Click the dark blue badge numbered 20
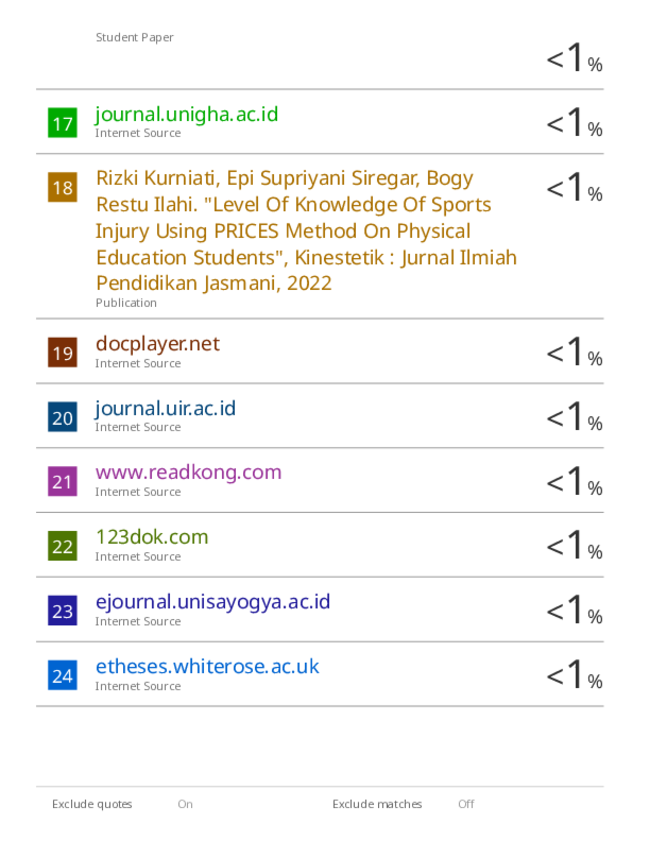The height and width of the screenshot is (841, 650). point(62,417)
